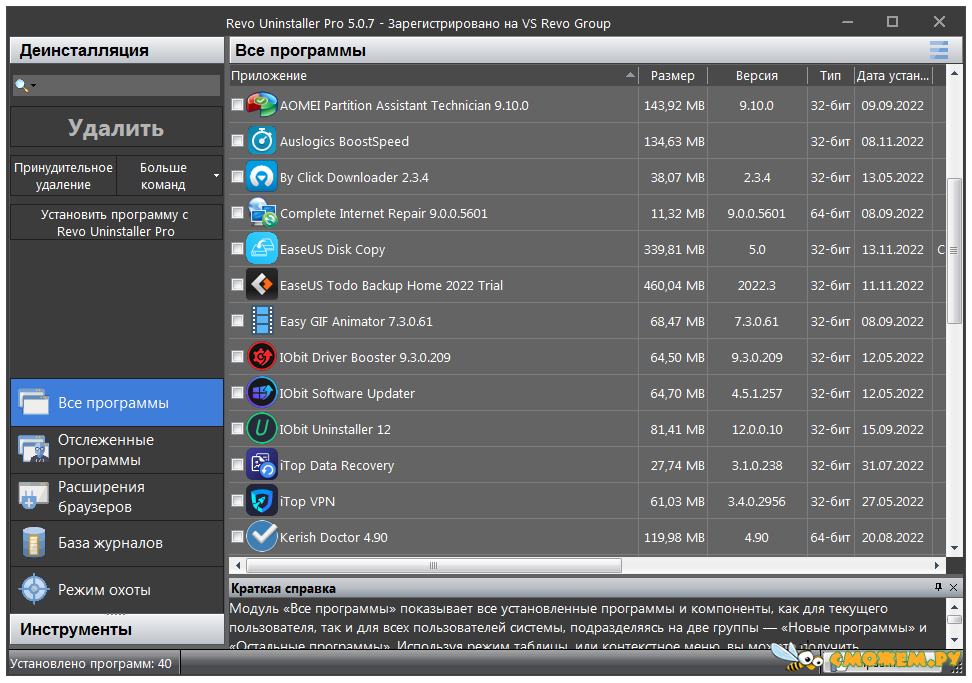Tick checkbox for iTop VPN
The image size is (972, 683).
coord(237,500)
